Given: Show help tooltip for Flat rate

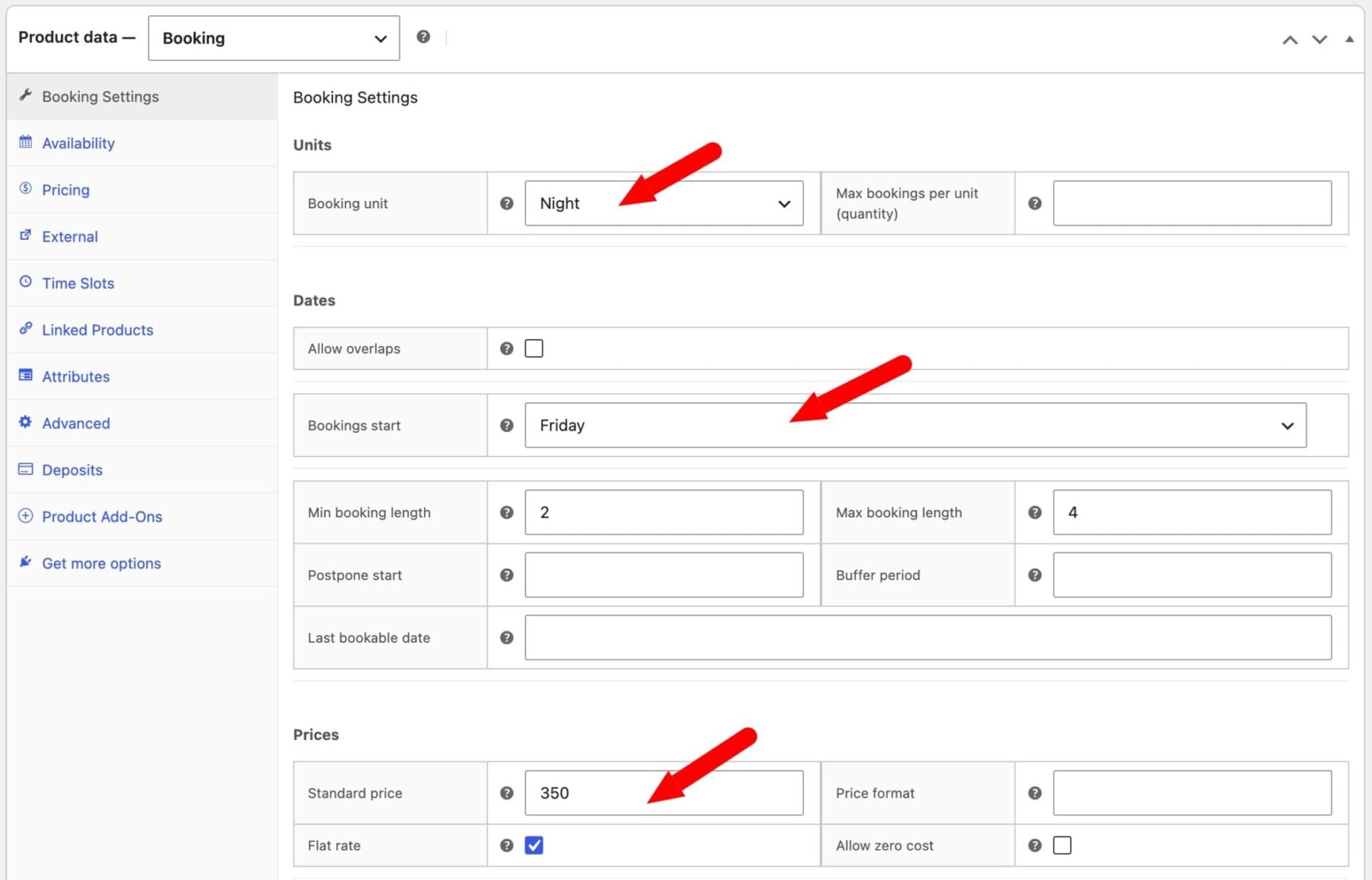Looking at the screenshot, I should pos(506,846).
